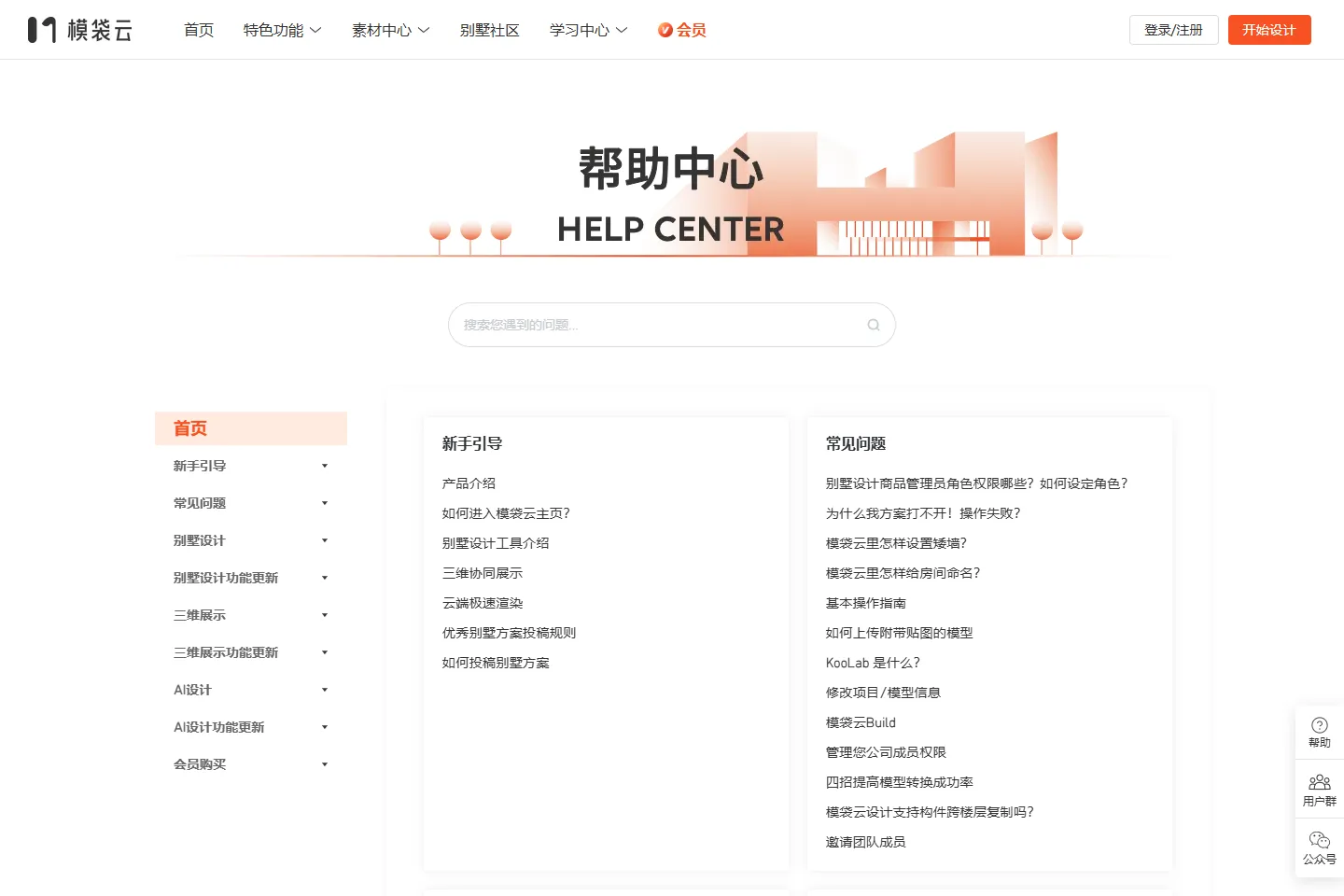
Task: Open the 产品介绍 article
Action: pyautogui.click(x=469, y=483)
